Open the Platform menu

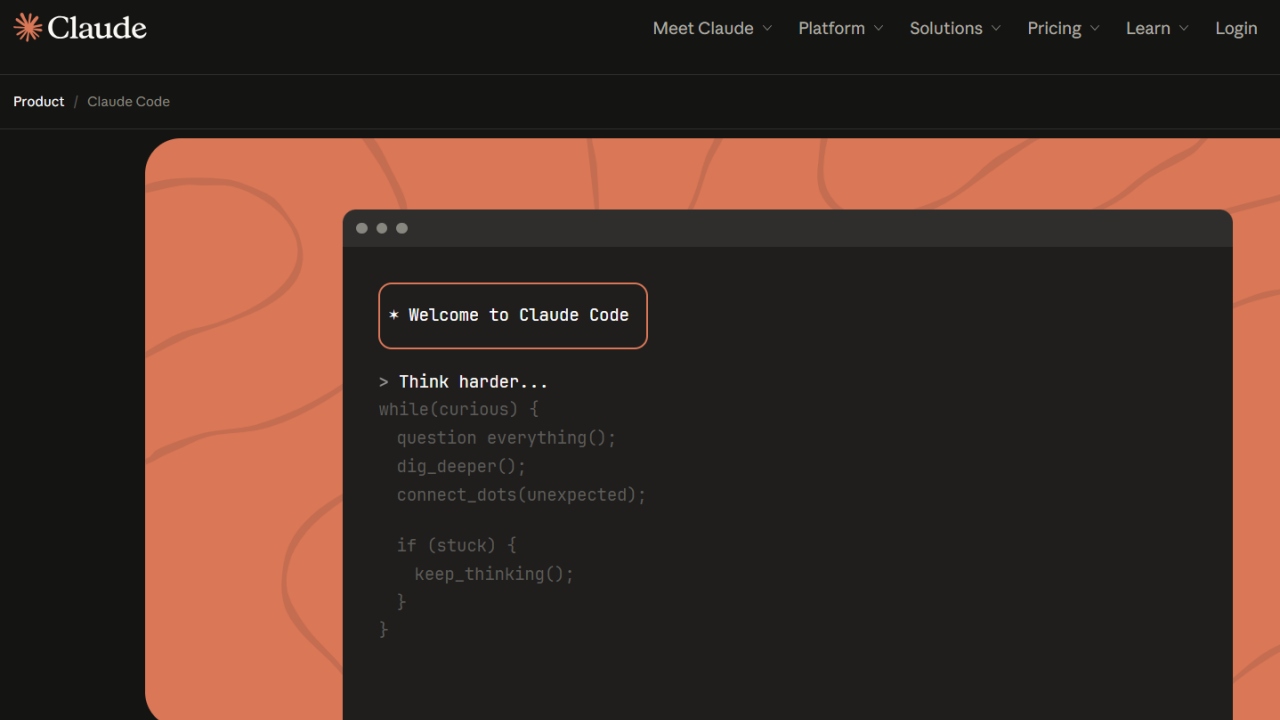[831, 28]
